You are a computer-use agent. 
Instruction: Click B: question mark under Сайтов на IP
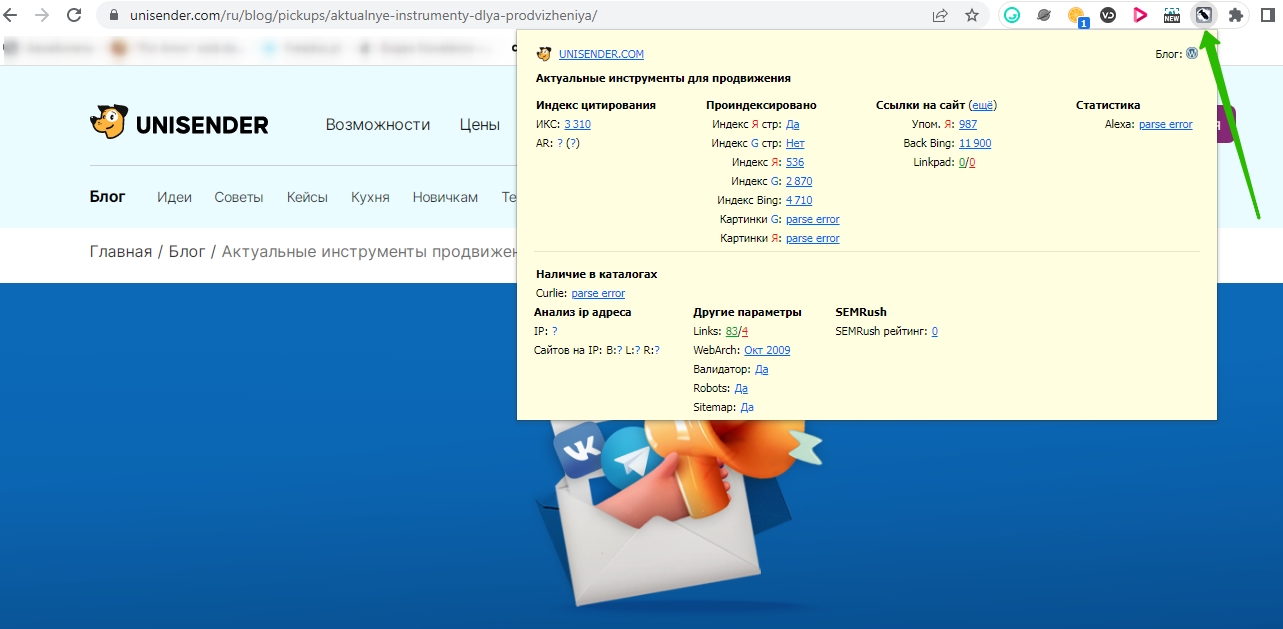click(x=619, y=350)
